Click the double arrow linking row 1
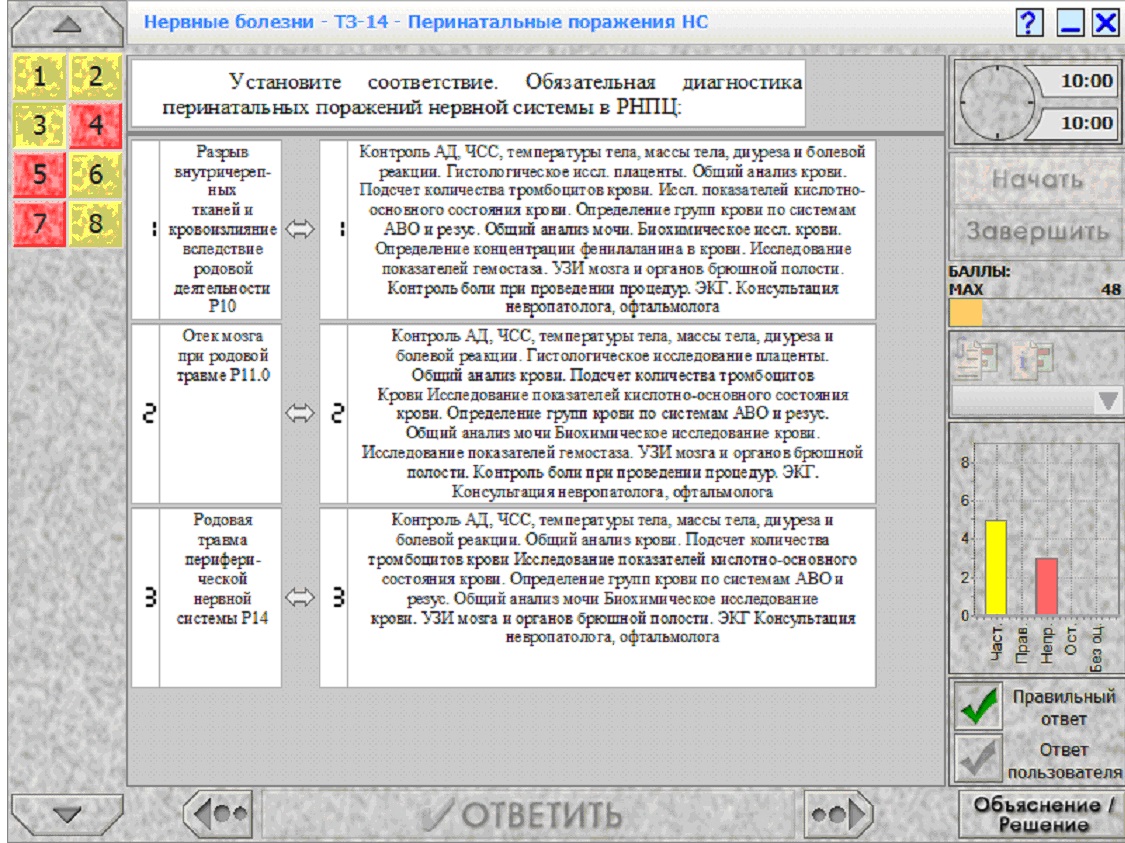 click(300, 230)
